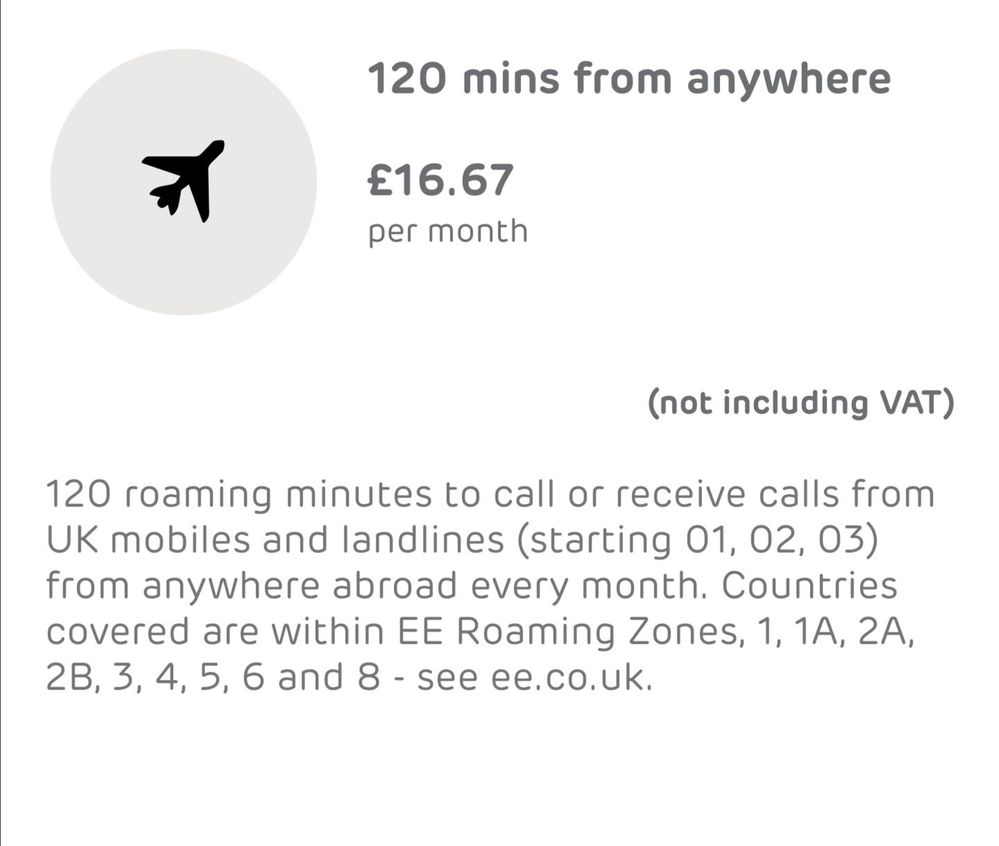Click the word "anywhere" in the title
The image size is (999, 846).
point(788,79)
